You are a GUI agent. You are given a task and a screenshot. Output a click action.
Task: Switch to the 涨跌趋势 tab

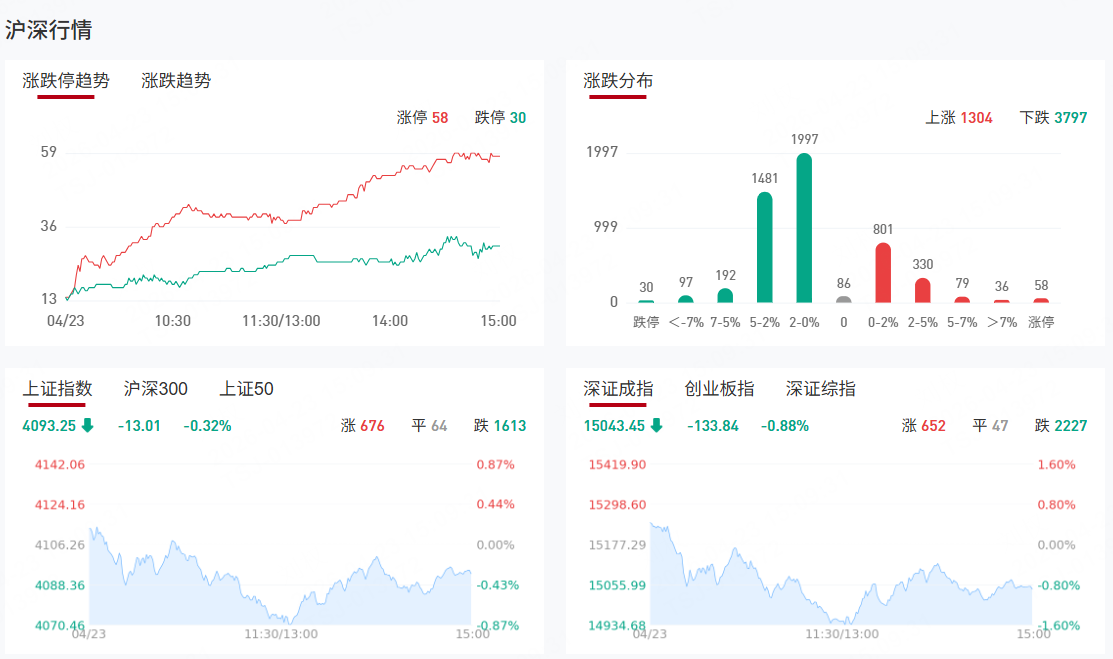click(x=176, y=81)
